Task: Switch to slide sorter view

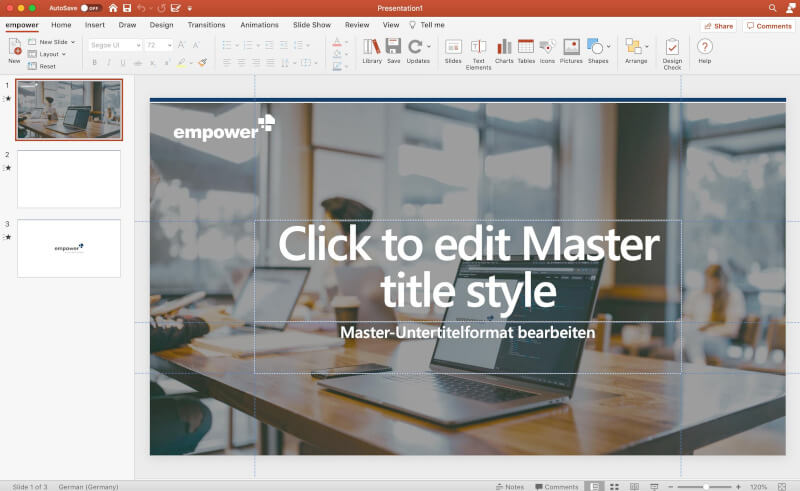Action: pyautogui.click(x=613, y=486)
